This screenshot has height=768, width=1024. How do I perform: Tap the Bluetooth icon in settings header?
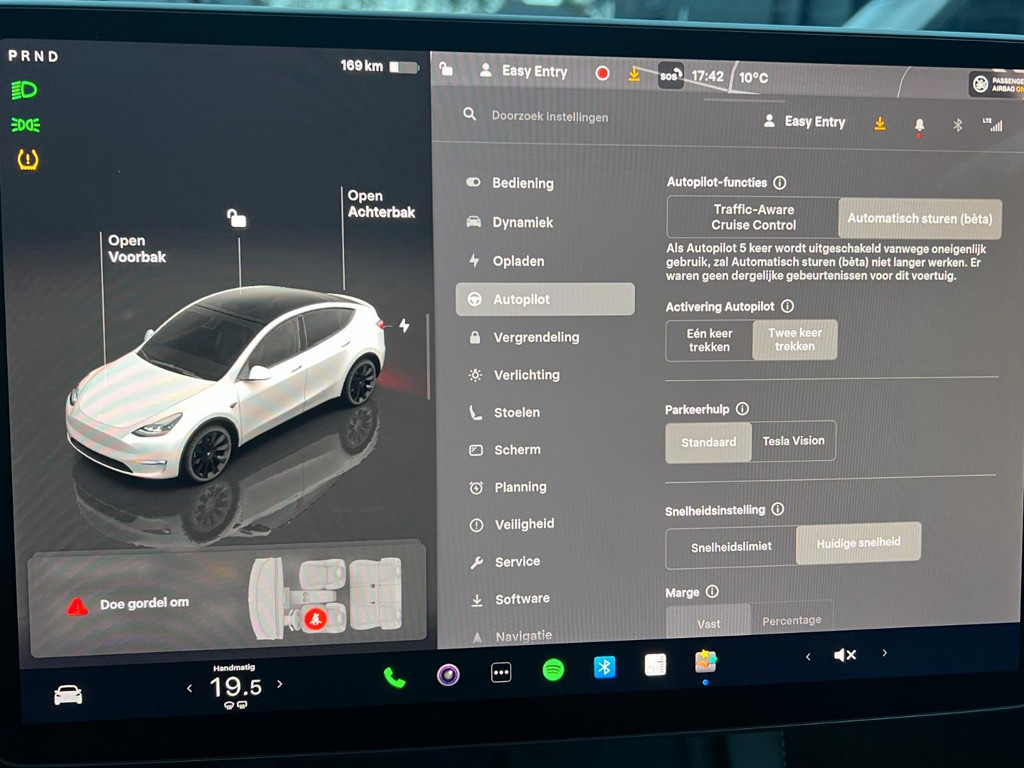(x=958, y=123)
